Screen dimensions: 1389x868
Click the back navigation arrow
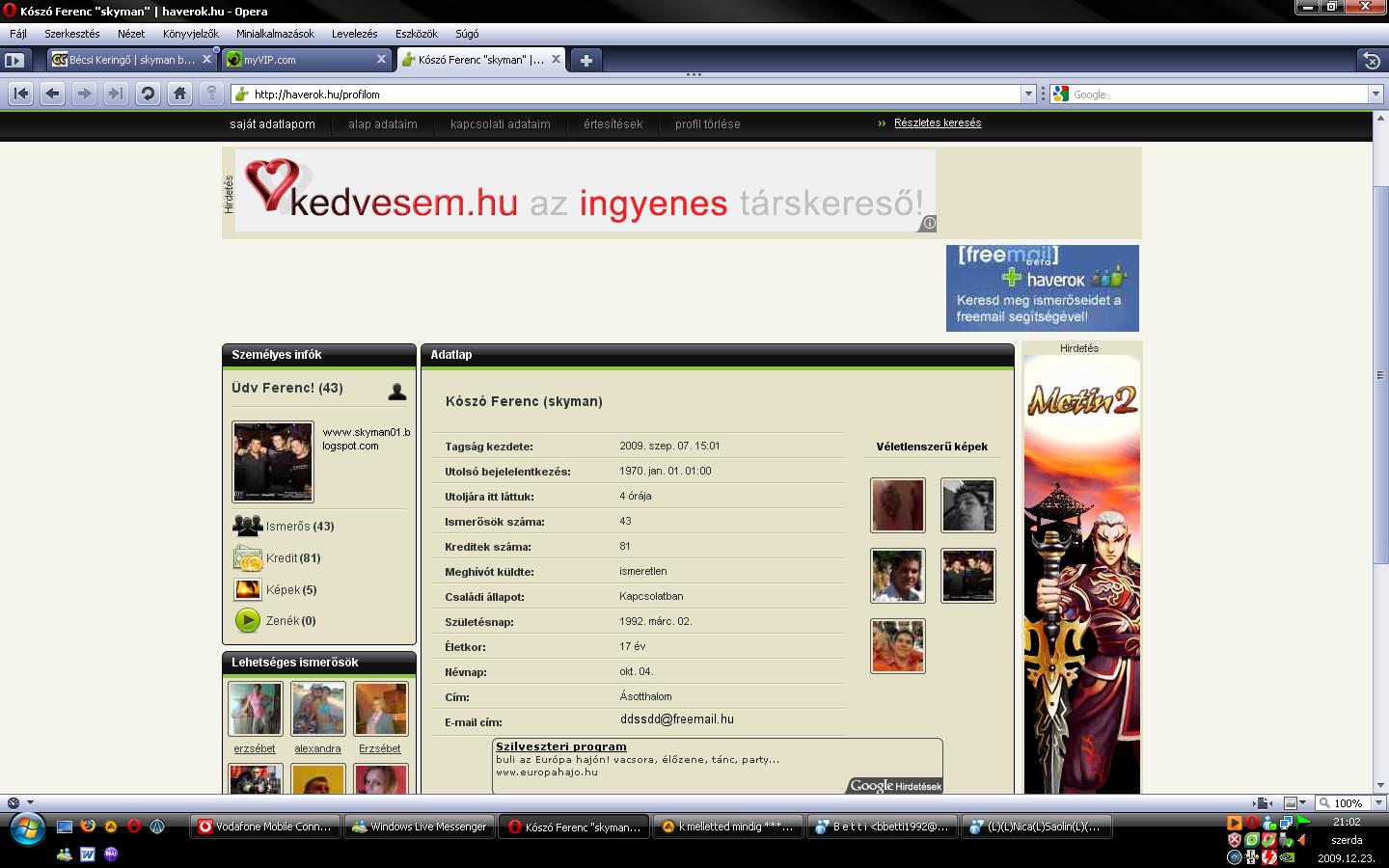click(53, 94)
